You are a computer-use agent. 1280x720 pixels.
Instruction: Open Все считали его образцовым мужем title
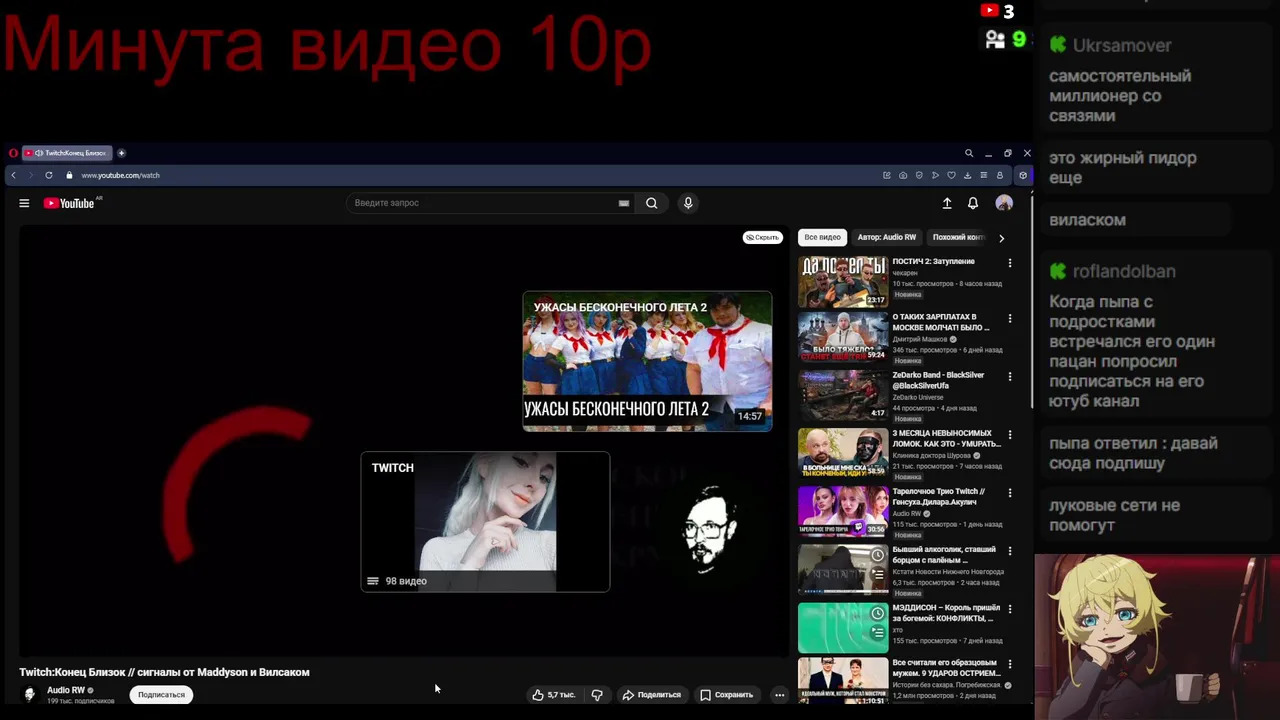point(945,668)
